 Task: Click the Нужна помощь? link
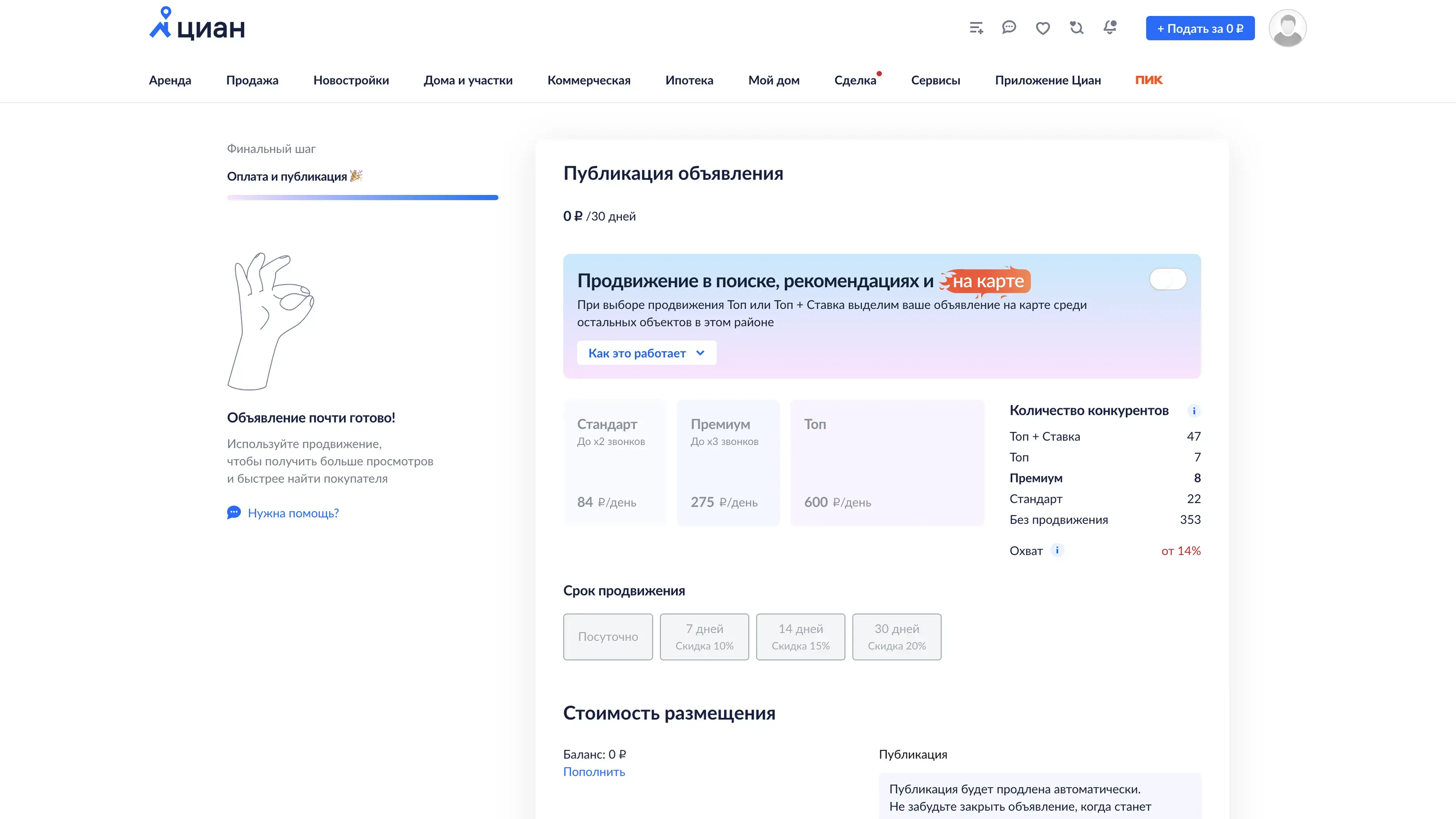coord(293,513)
